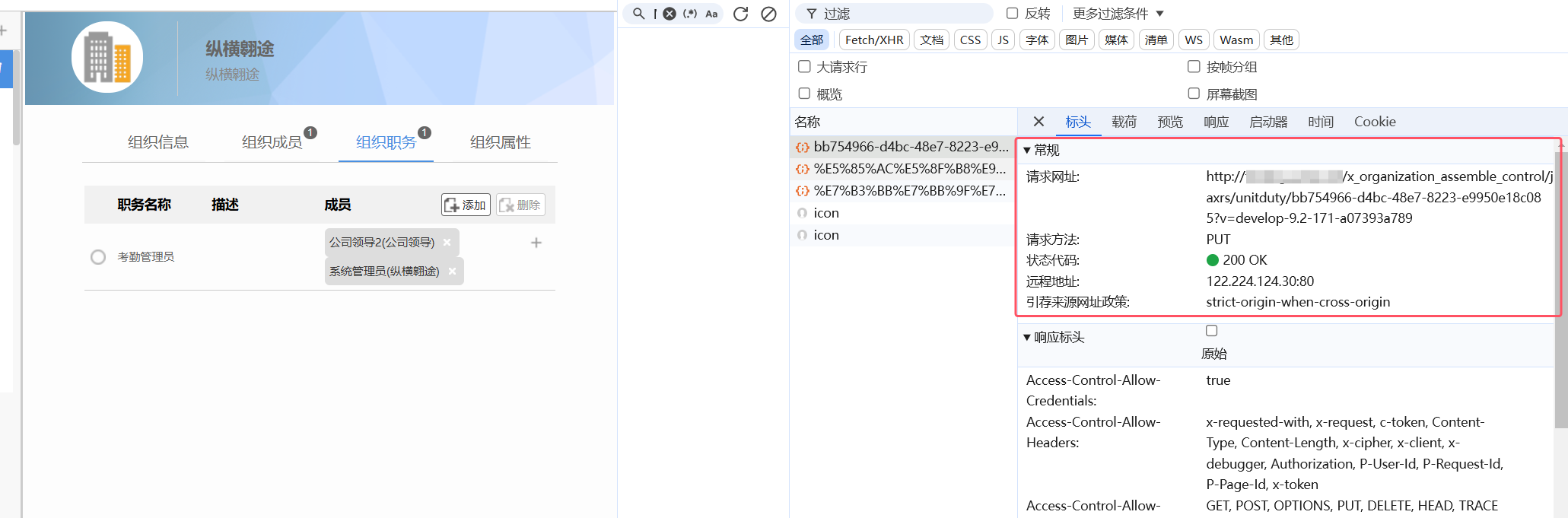The width and height of the screenshot is (1568, 518).
Task: Open the Cookie tab
Action: click(x=1375, y=122)
